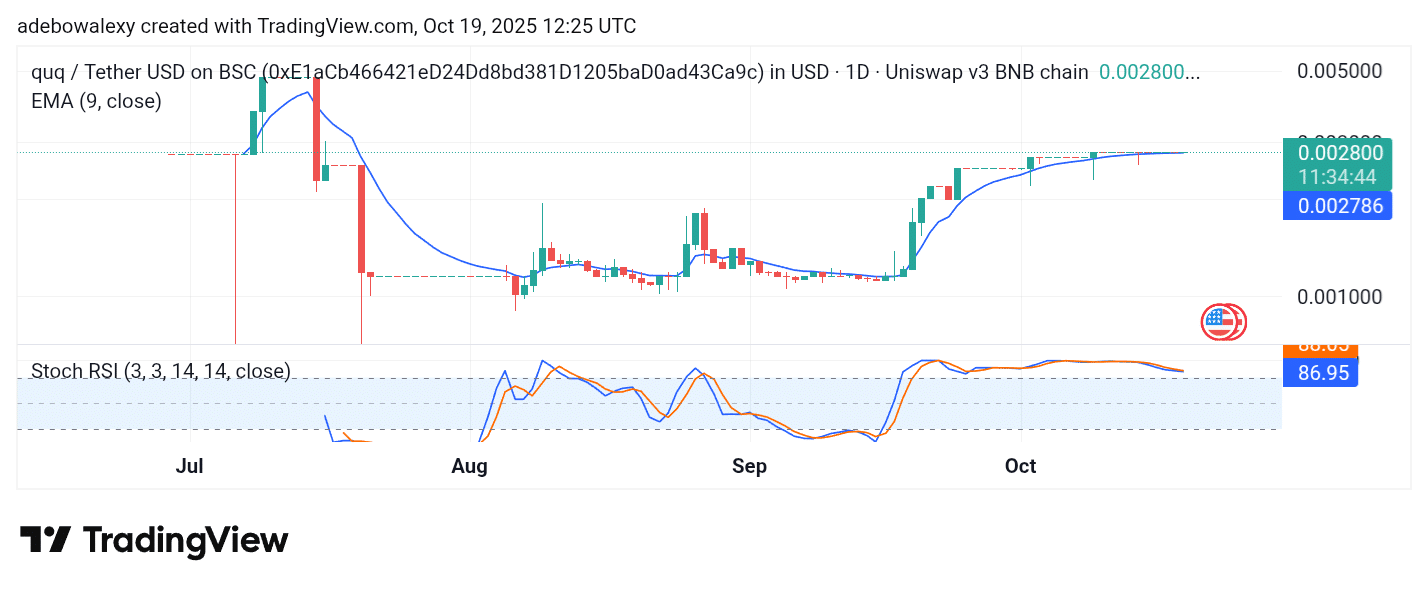Click the green candle at the July peak
The height and width of the screenshot is (591, 1428).
pos(262,95)
